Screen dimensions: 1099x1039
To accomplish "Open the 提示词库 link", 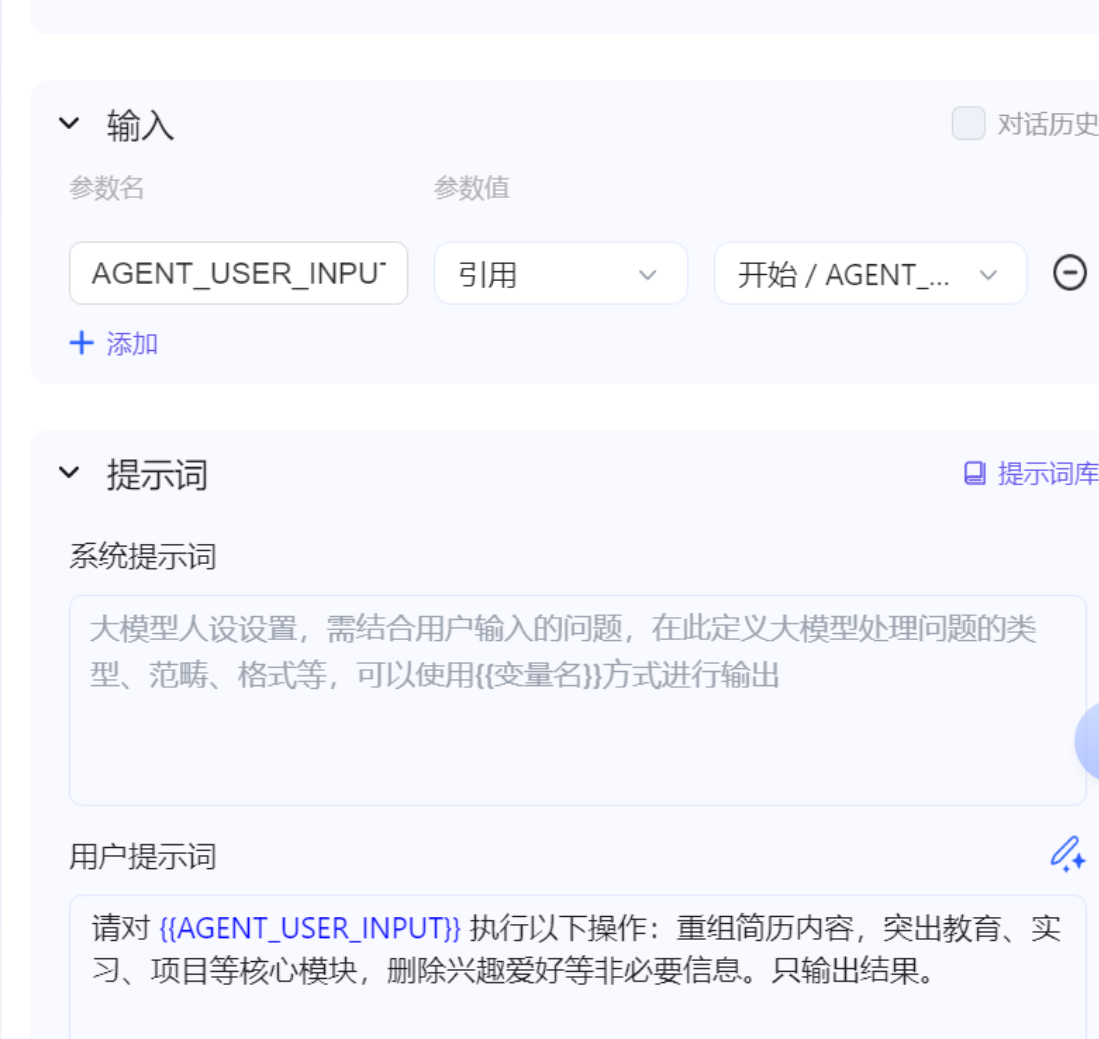I will click(x=1046, y=474).
